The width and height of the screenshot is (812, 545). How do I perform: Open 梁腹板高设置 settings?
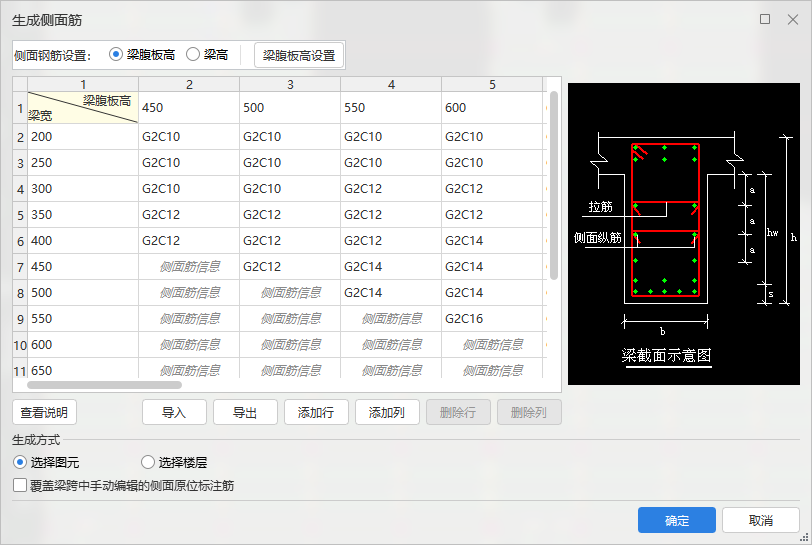click(299, 56)
